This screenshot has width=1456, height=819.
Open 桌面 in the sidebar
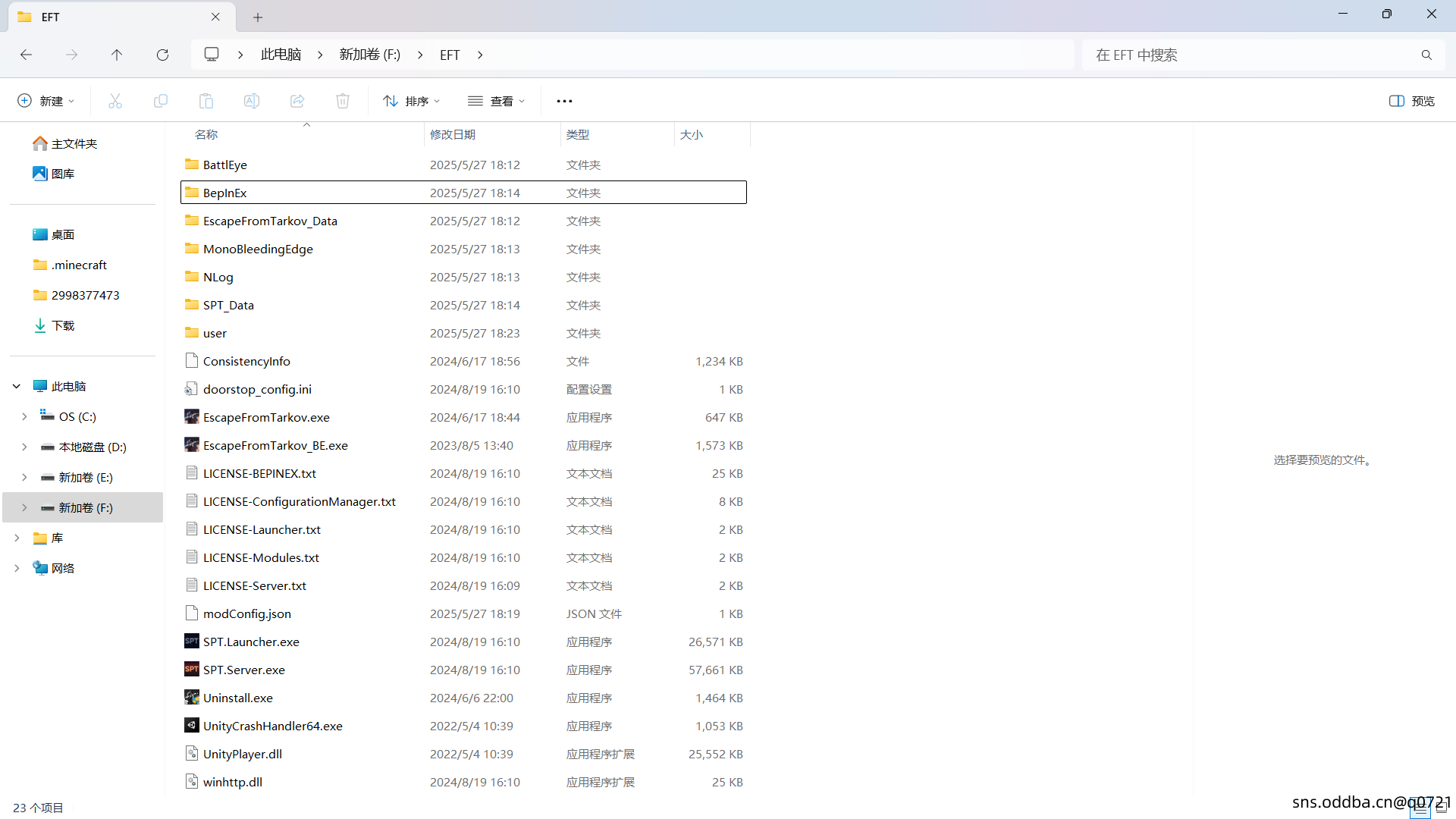[63, 234]
